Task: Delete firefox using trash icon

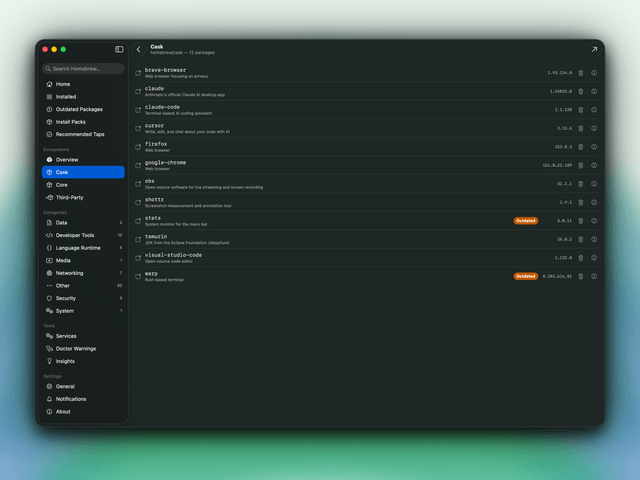Action: tap(581, 147)
